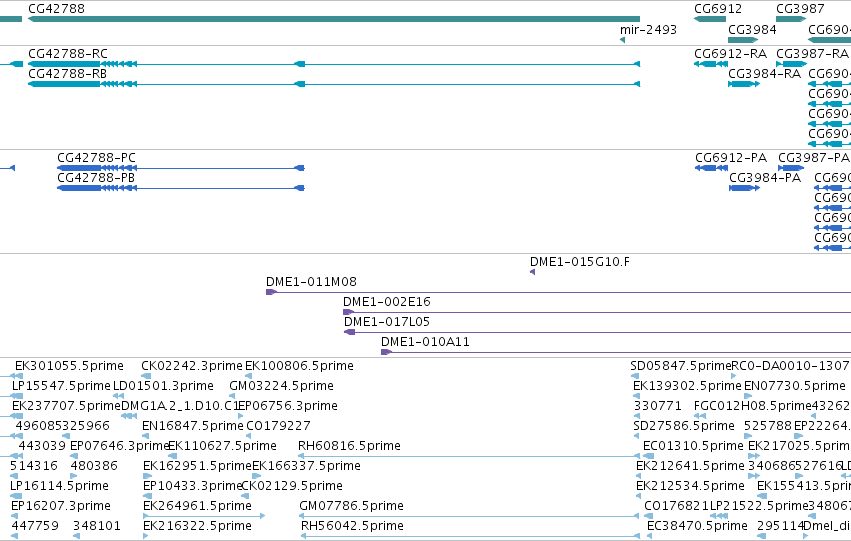Click the 330771 feature label
The width and height of the screenshot is (851, 541).
coord(658,406)
